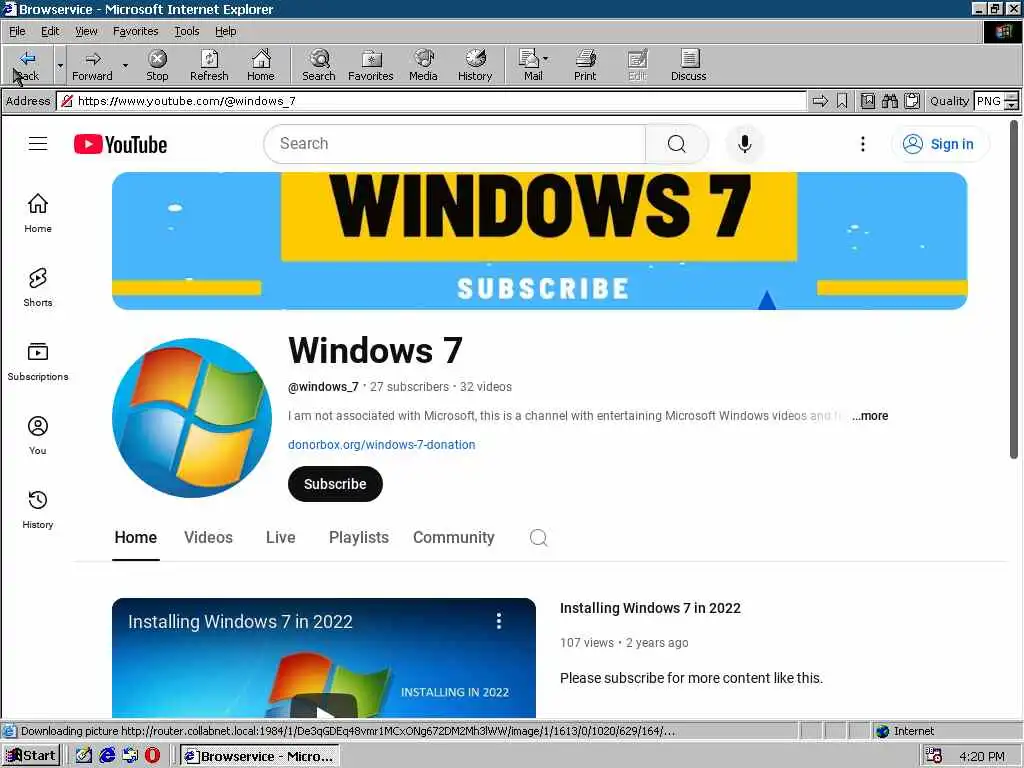Switch to the Live tab
Viewport: 1024px width, 768px height.
281,537
